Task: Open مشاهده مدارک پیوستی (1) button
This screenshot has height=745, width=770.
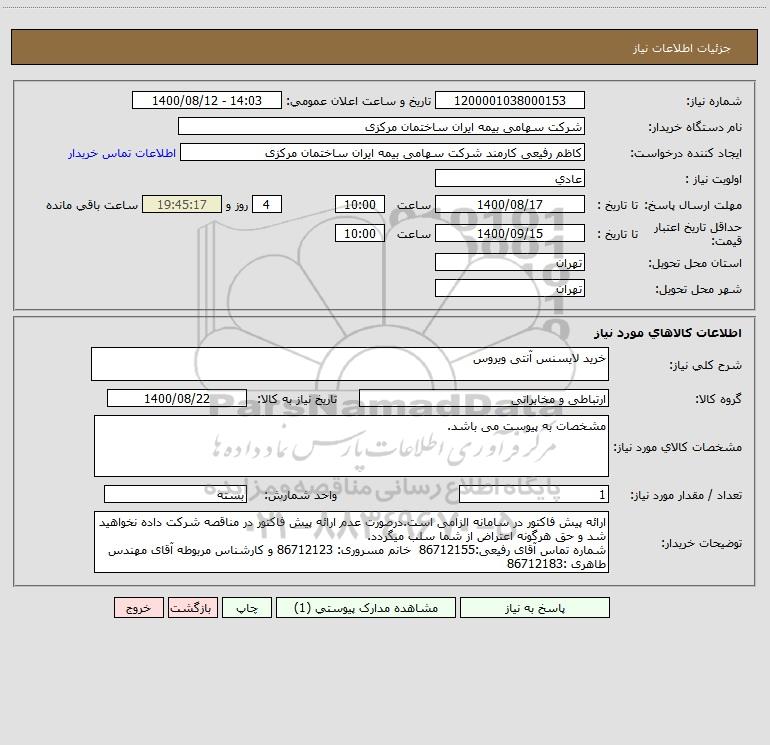Action: click(366, 608)
